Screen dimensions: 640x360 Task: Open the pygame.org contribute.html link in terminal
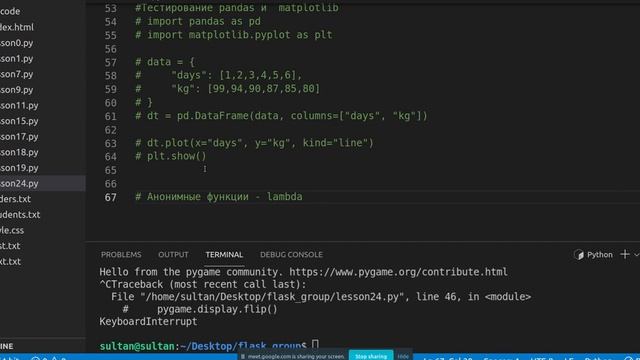click(x=398, y=272)
